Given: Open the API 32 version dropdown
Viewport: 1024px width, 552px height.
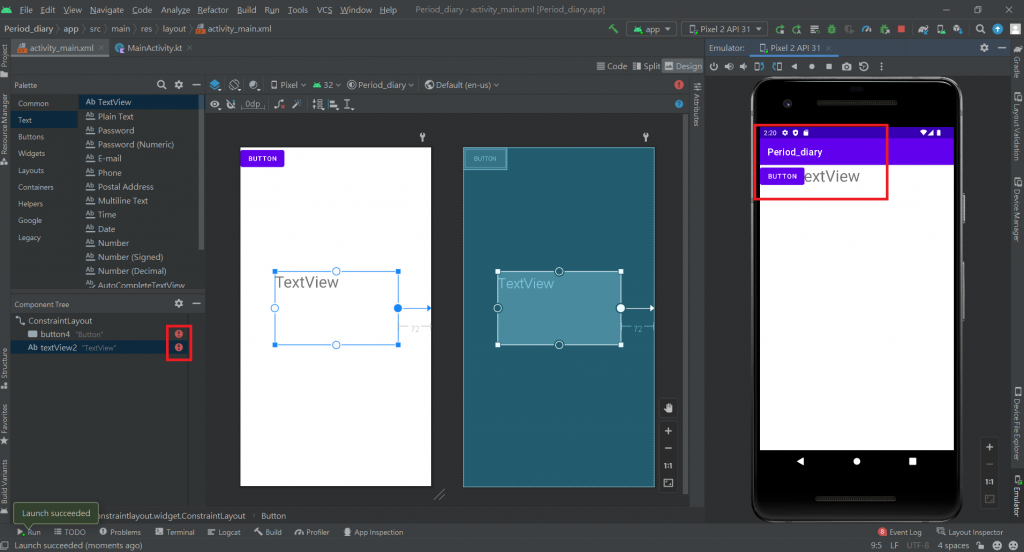Looking at the screenshot, I should coord(327,85).
